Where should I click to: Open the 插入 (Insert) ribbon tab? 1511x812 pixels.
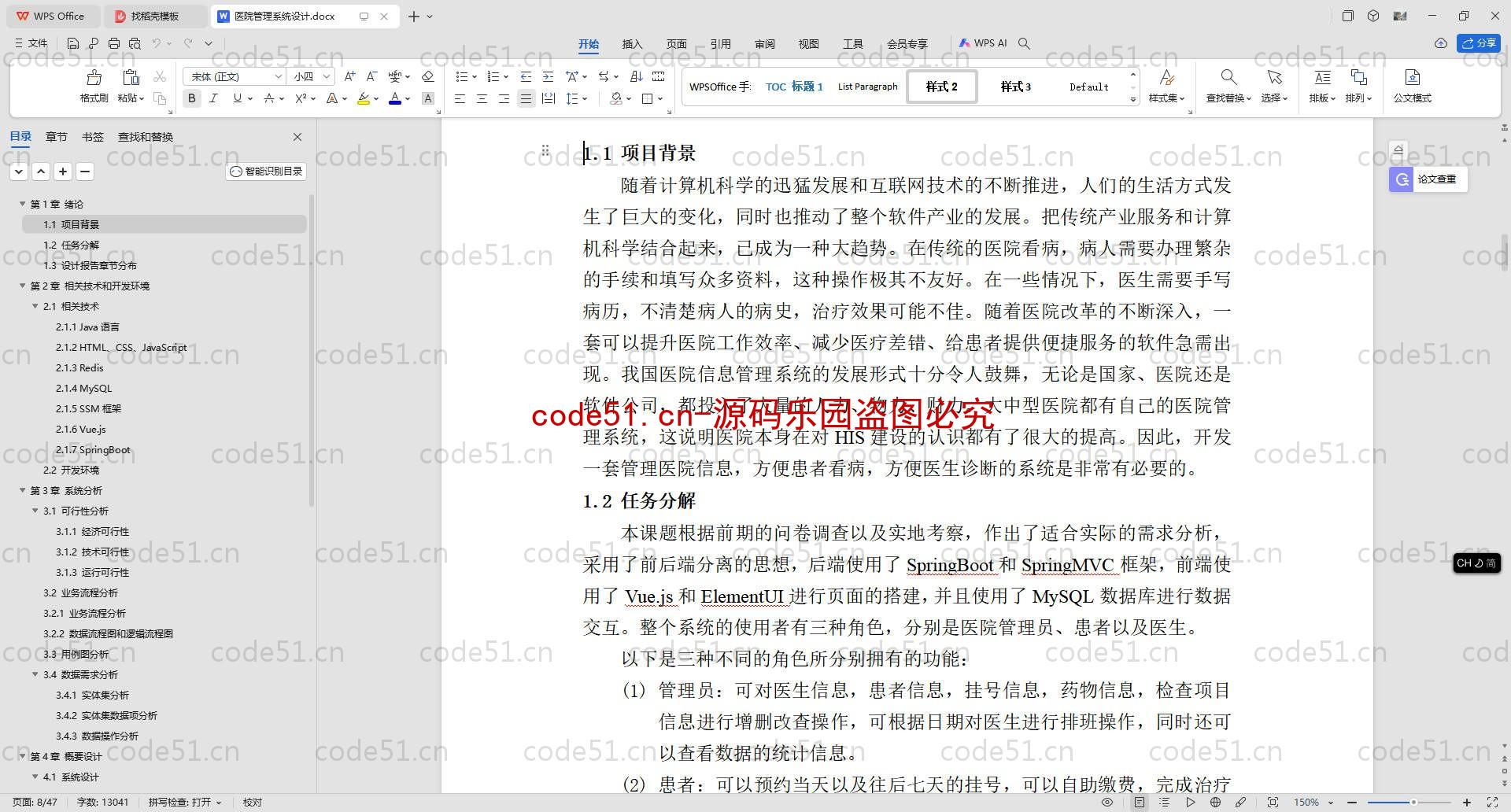coord(633,44)
